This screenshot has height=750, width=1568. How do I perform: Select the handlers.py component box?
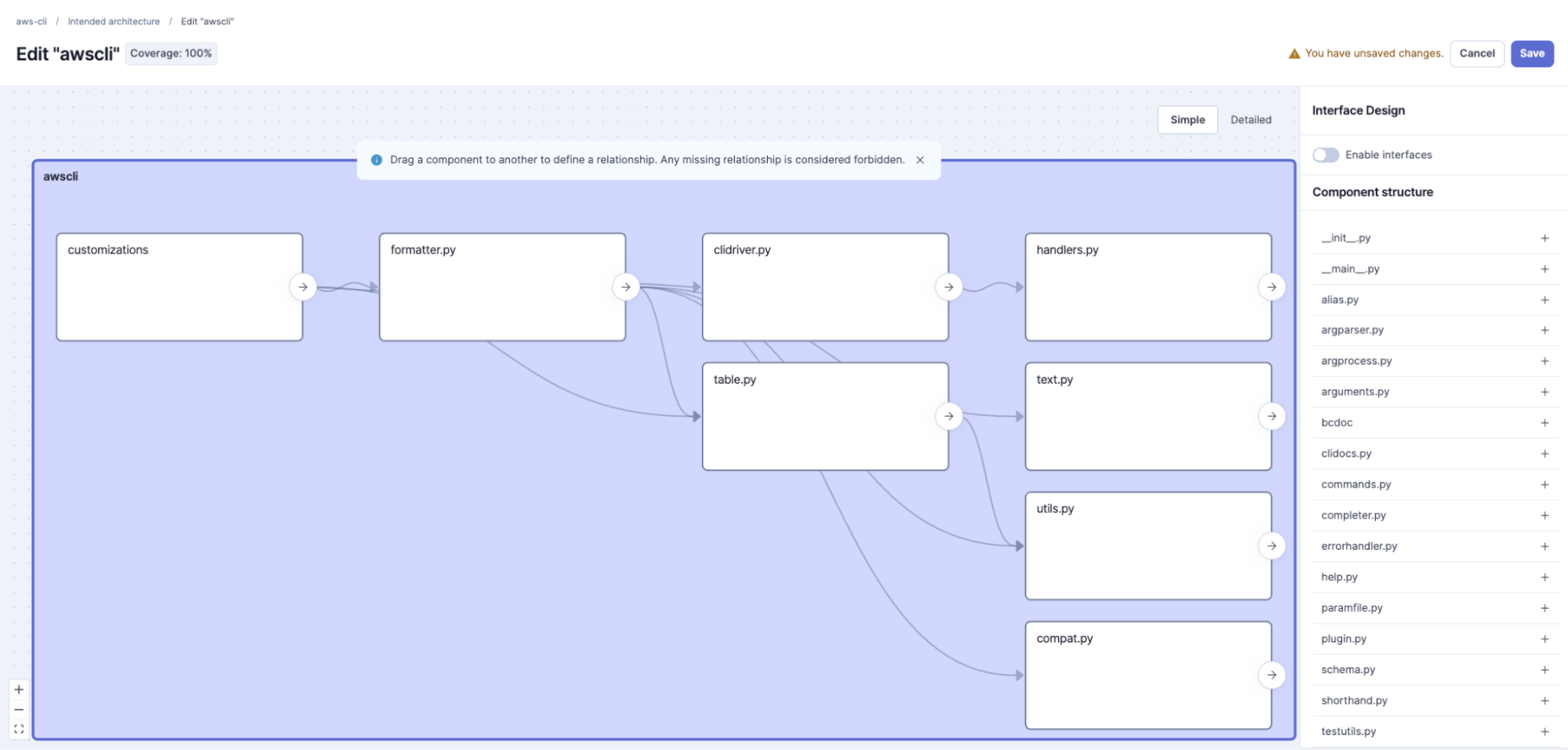click(1148, 287)
